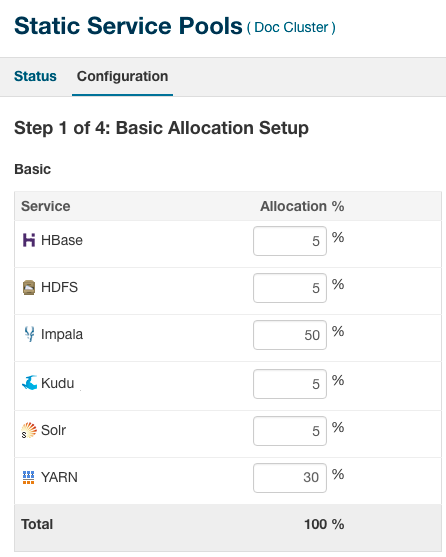The image size is (446, 557).
Task: Click the Kudu service icon
Action: (x=29, y=383)
